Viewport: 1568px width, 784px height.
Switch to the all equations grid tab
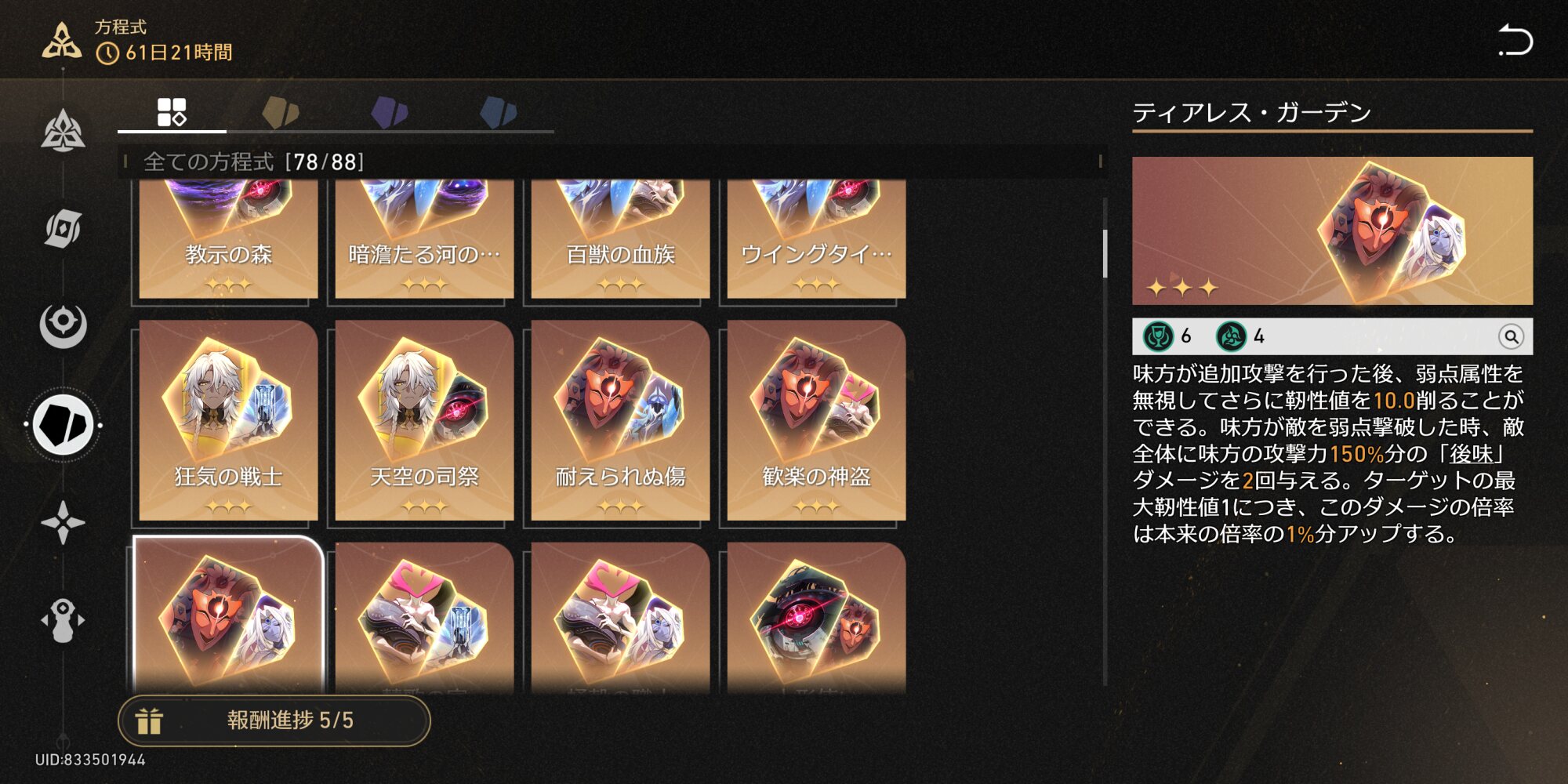(x=172, y=112)
